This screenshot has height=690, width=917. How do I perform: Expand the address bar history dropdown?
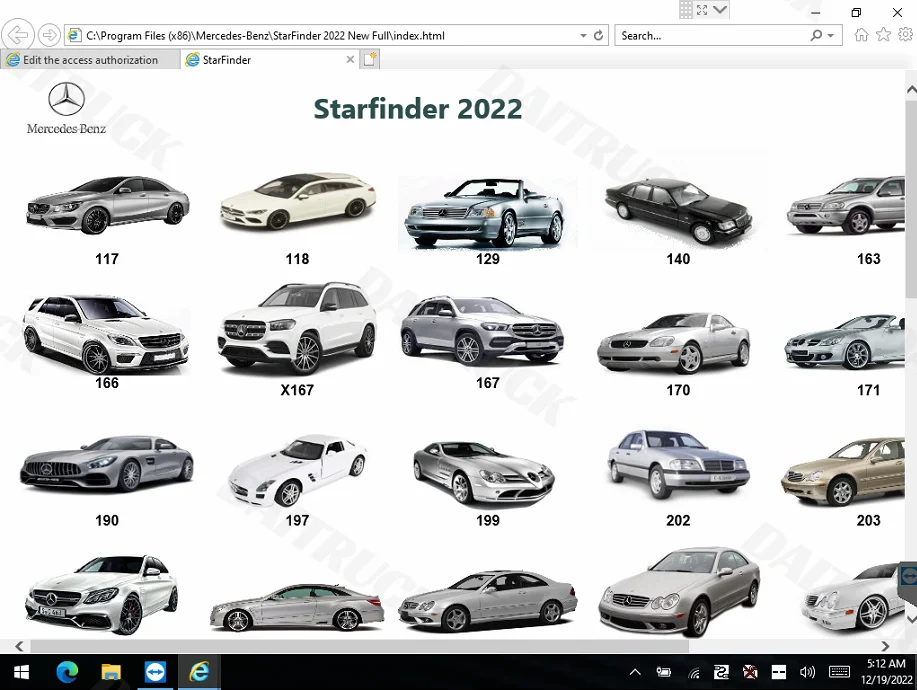[583, 36]
